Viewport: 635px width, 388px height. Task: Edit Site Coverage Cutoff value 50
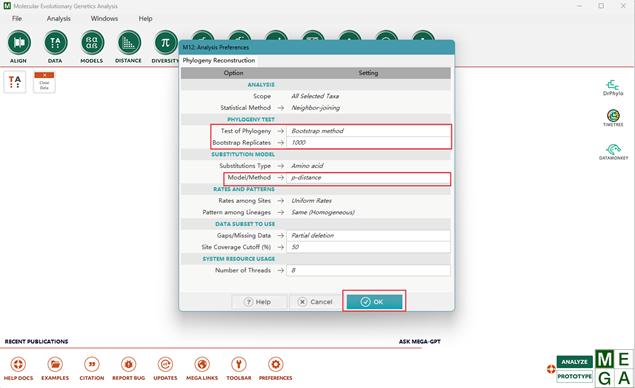coord(368,247)
